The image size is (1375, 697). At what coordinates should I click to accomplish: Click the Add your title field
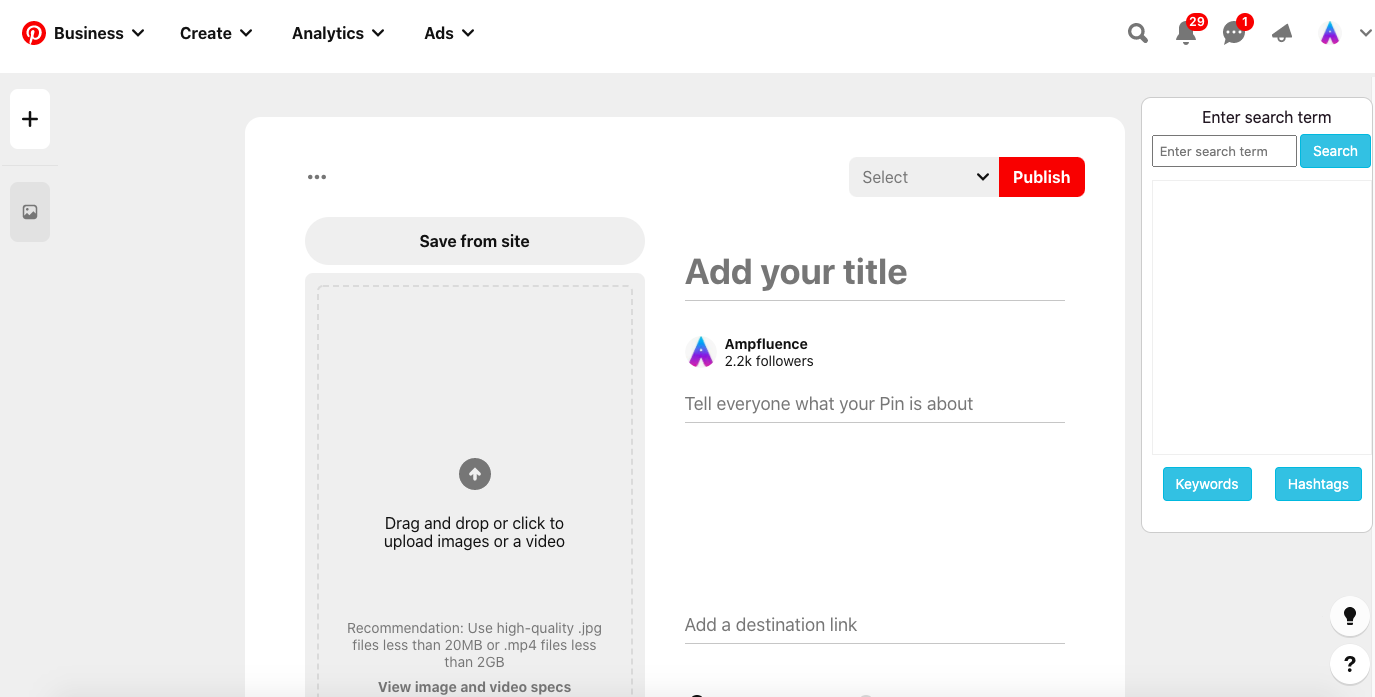click(874, 272)
